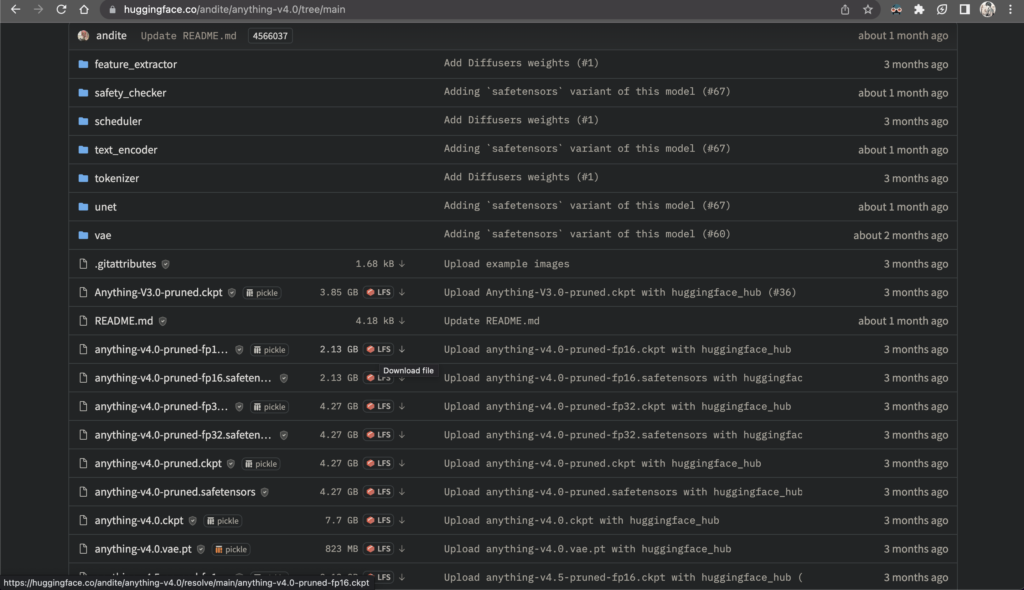Viewport: 1024px width, 590px height.
Task: Open the Chrome profile avatar menu
Action: click(x=988, y=9)
